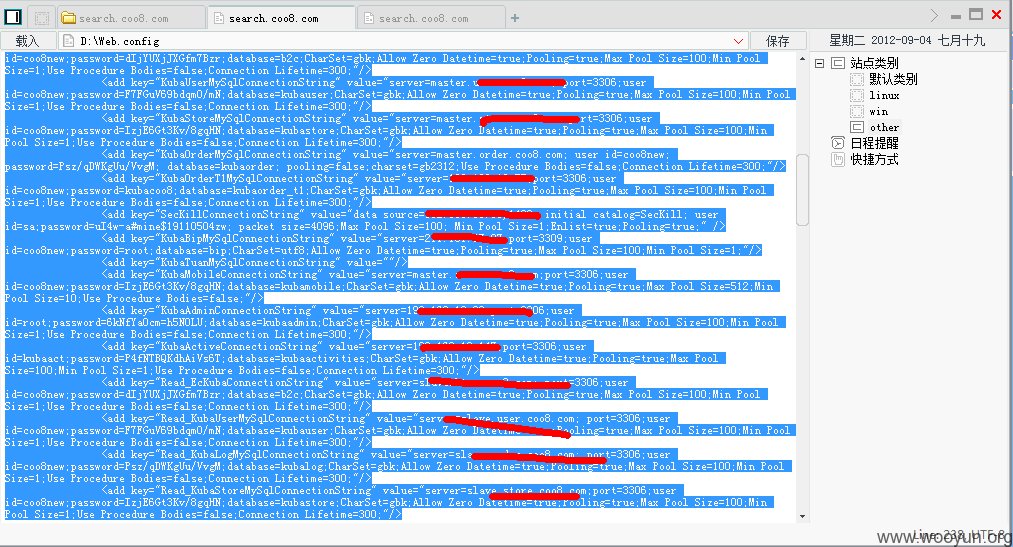This screenshot has height=547, width=1013.
Task: Click the line containing database=bip;CharSet=utf8
Action: click(x=383, y=250)
